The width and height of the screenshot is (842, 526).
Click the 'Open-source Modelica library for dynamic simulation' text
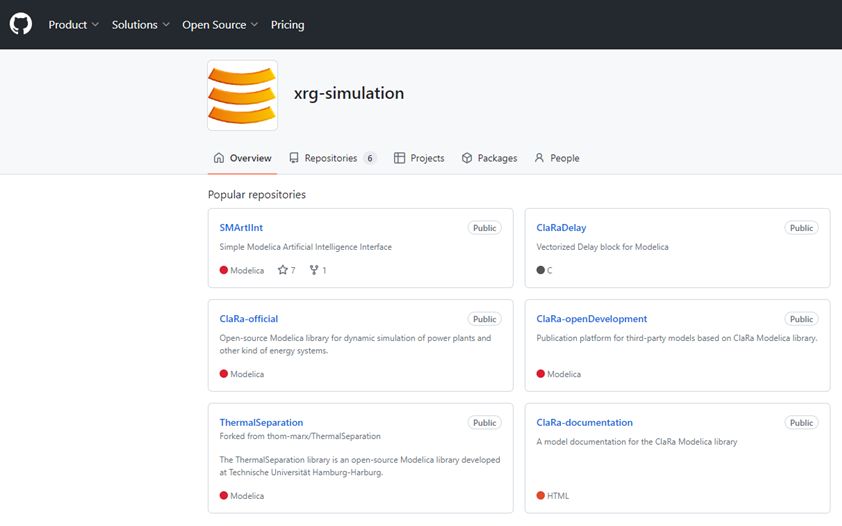coord(355,344)
